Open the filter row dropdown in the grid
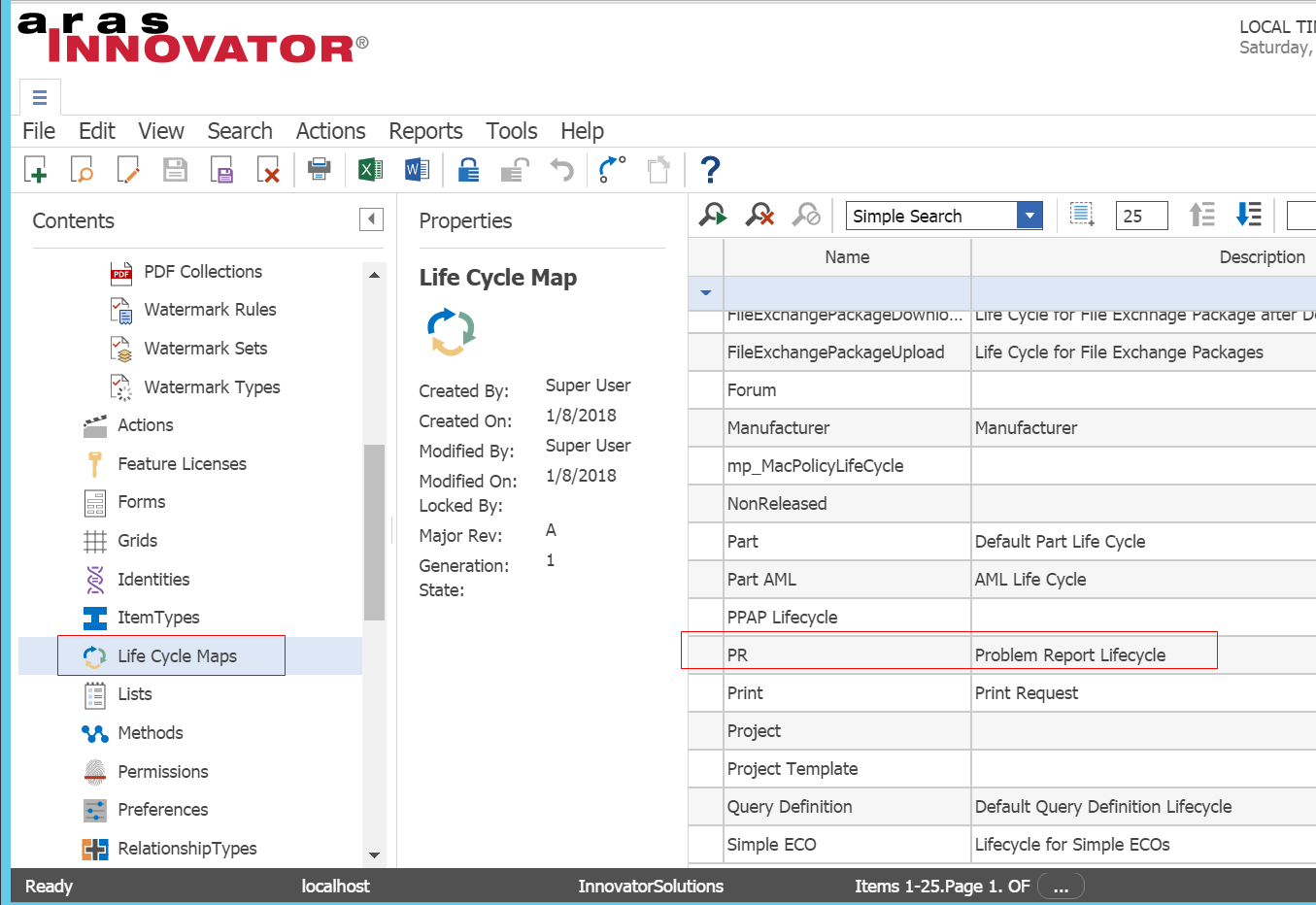The height and width of the screenshot is (905, 1316). tap(705, 293)
